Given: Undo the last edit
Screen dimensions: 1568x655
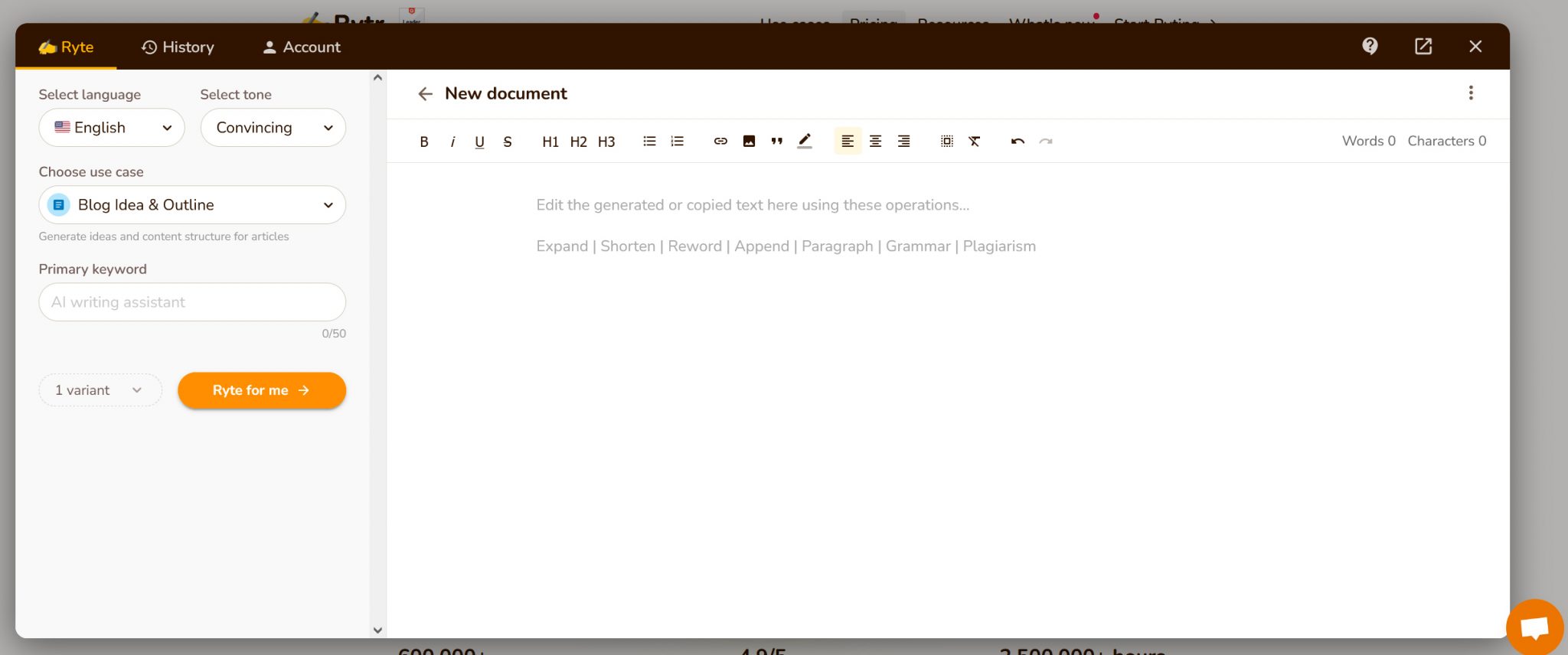Looking at the screenshot, I should point(1018,141).
